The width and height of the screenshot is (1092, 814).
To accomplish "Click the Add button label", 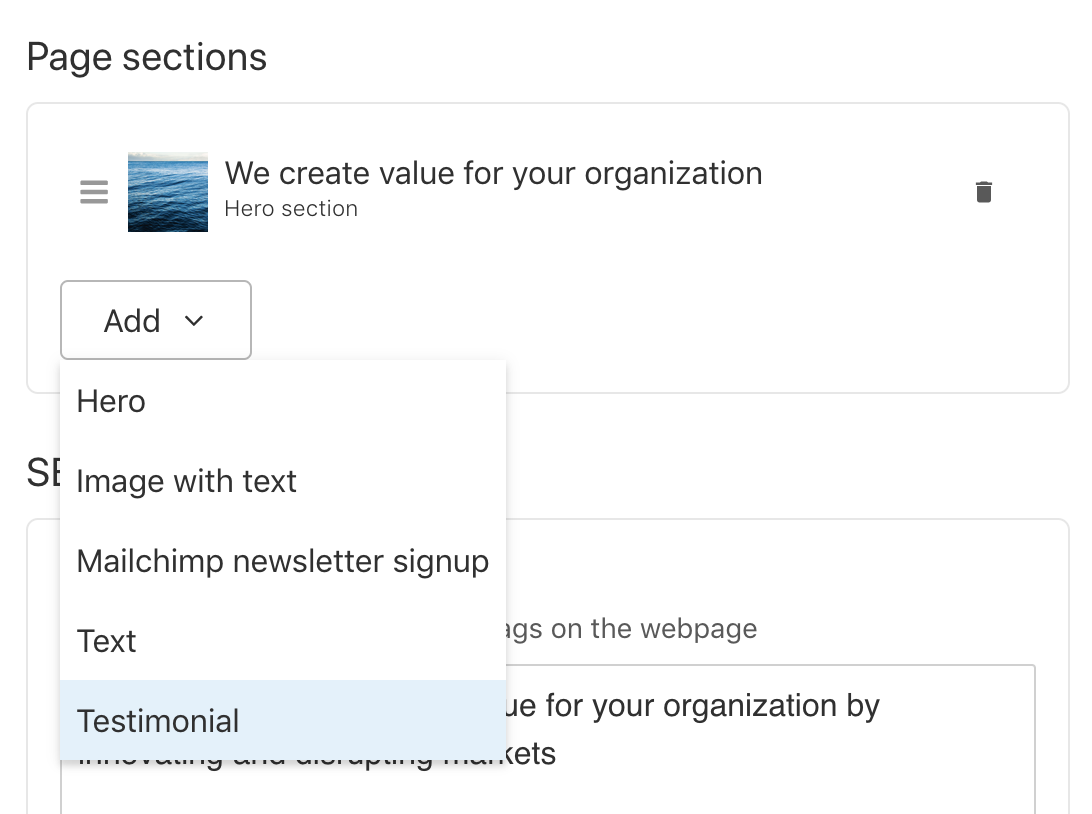I will (x=132, y=320).
